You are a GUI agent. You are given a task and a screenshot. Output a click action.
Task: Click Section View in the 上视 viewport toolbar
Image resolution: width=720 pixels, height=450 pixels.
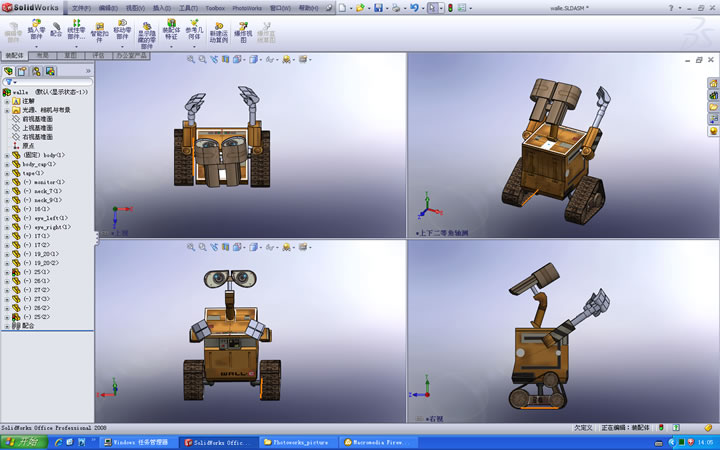(x=225, y=59)
